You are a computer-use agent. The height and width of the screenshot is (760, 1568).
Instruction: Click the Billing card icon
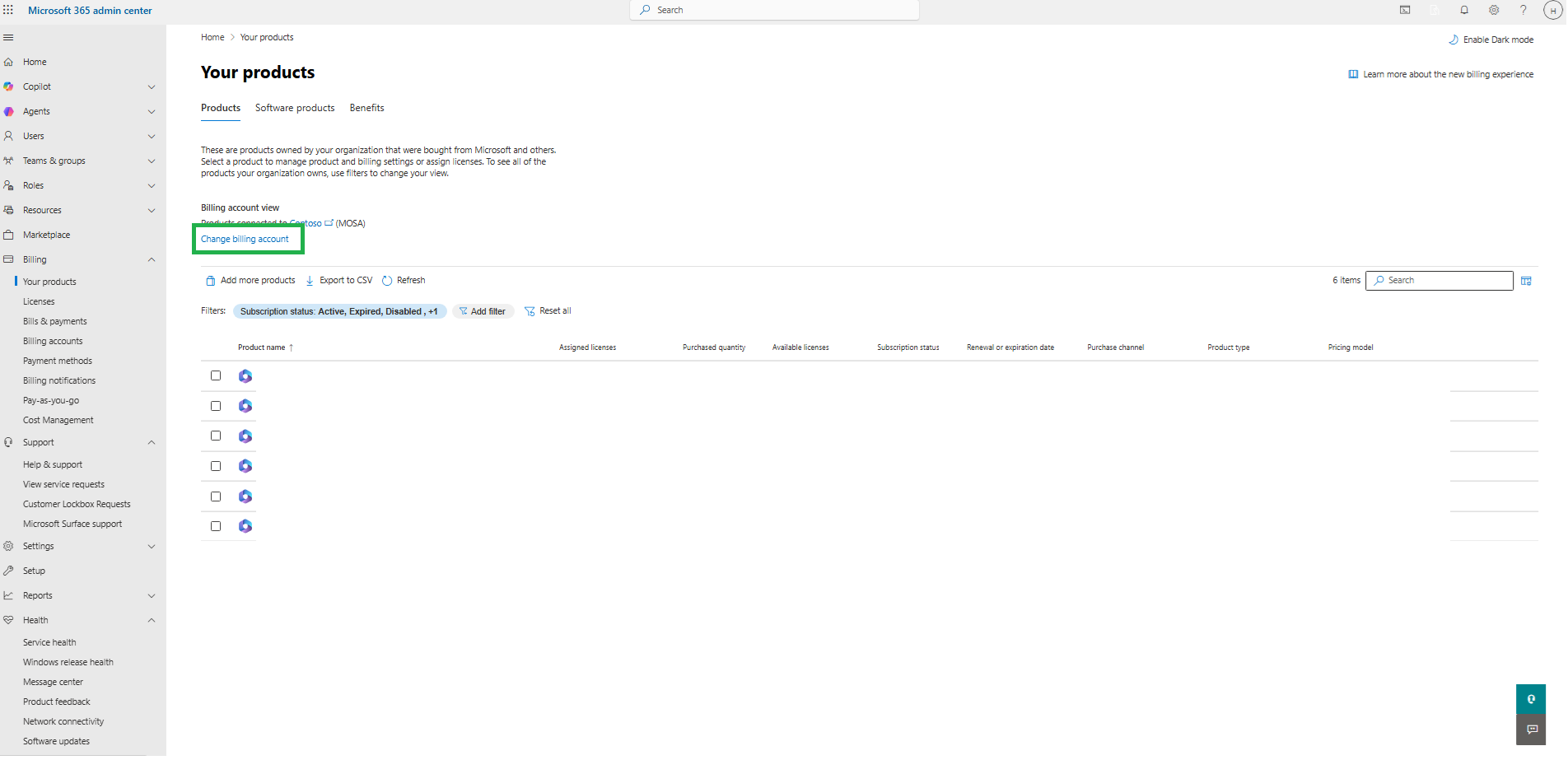click(8, 260)
